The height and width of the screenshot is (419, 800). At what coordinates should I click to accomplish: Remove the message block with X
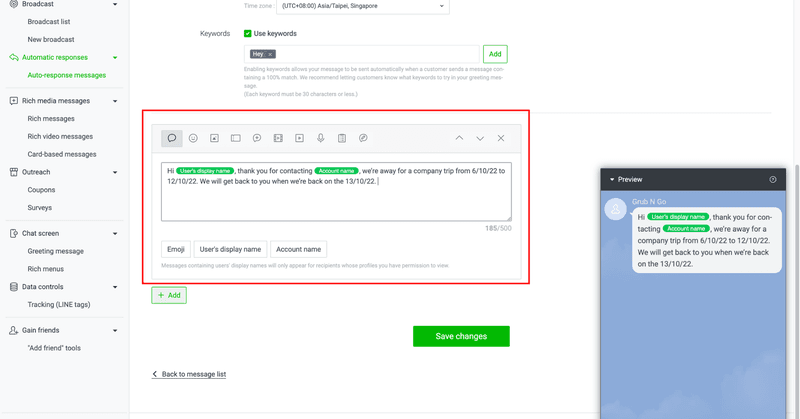pos(501,138)
